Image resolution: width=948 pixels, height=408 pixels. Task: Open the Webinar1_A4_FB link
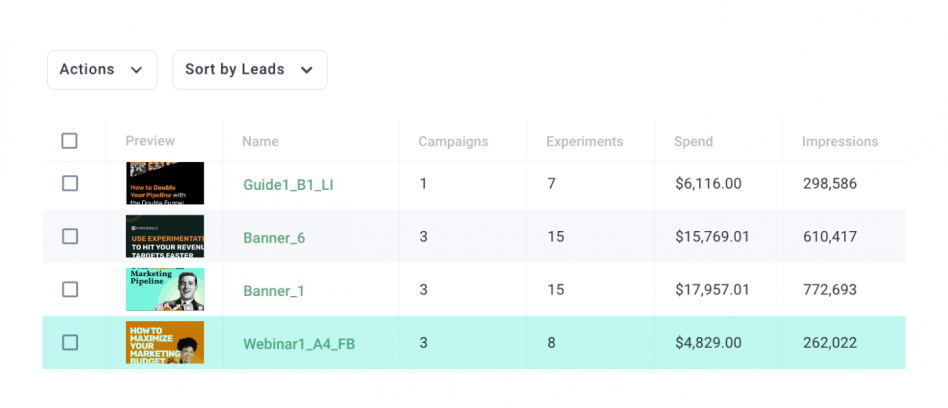point(299,344)
